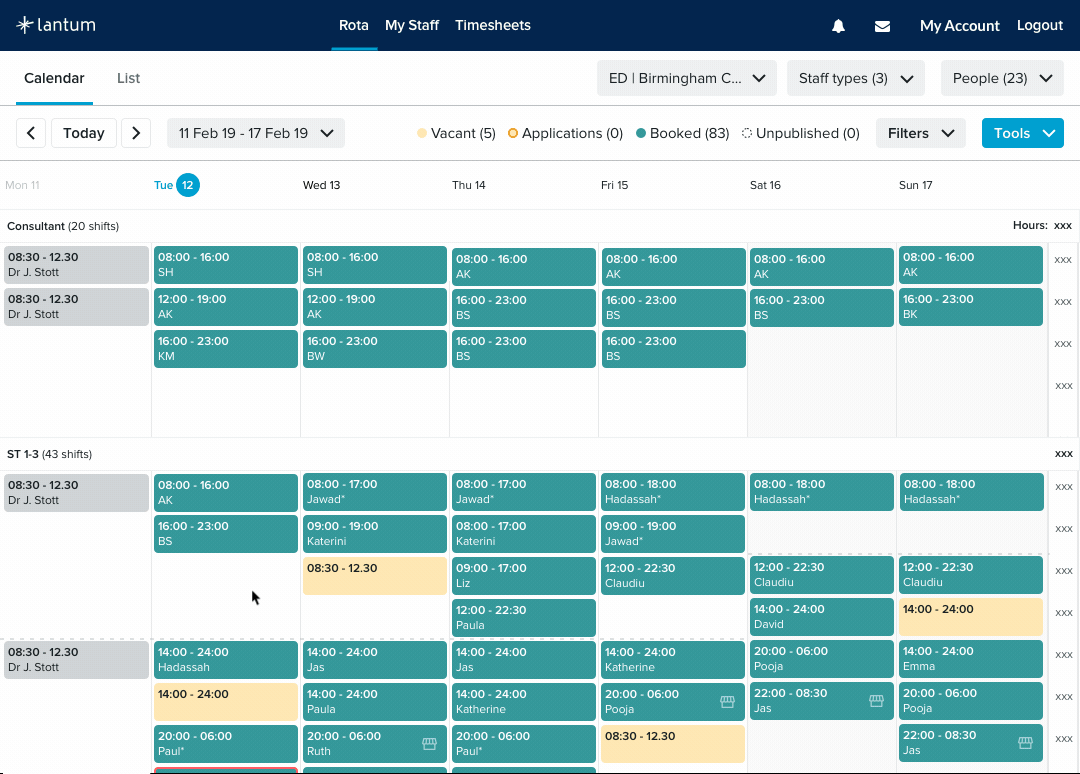1080x774 pixels.
Task: Expand the Filters dropdown
Action: coord(920,133)
